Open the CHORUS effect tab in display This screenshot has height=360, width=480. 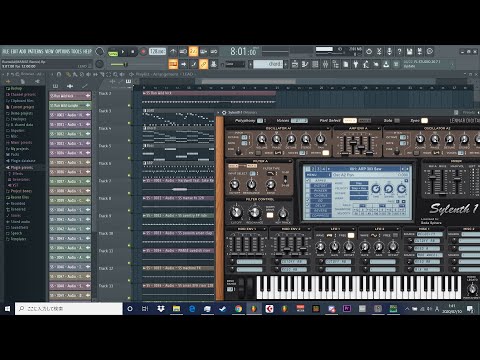[321, 195]
